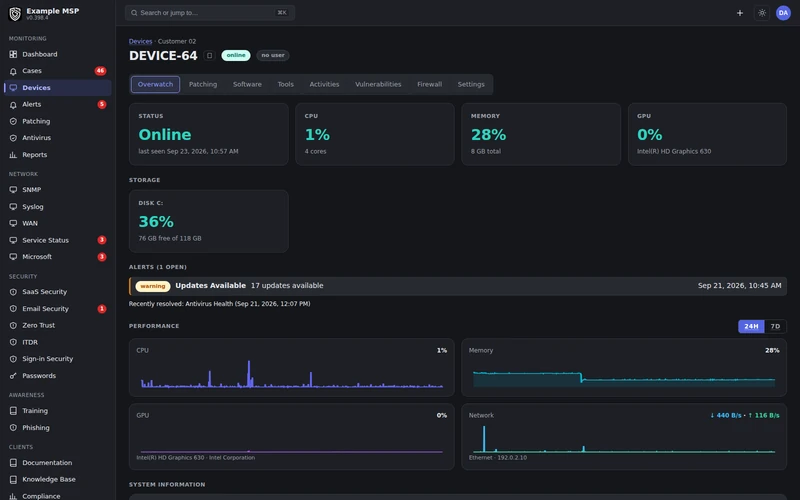Click the Knowledge Base icon
The width and height of the screenshot is (800, 500).
13,480
